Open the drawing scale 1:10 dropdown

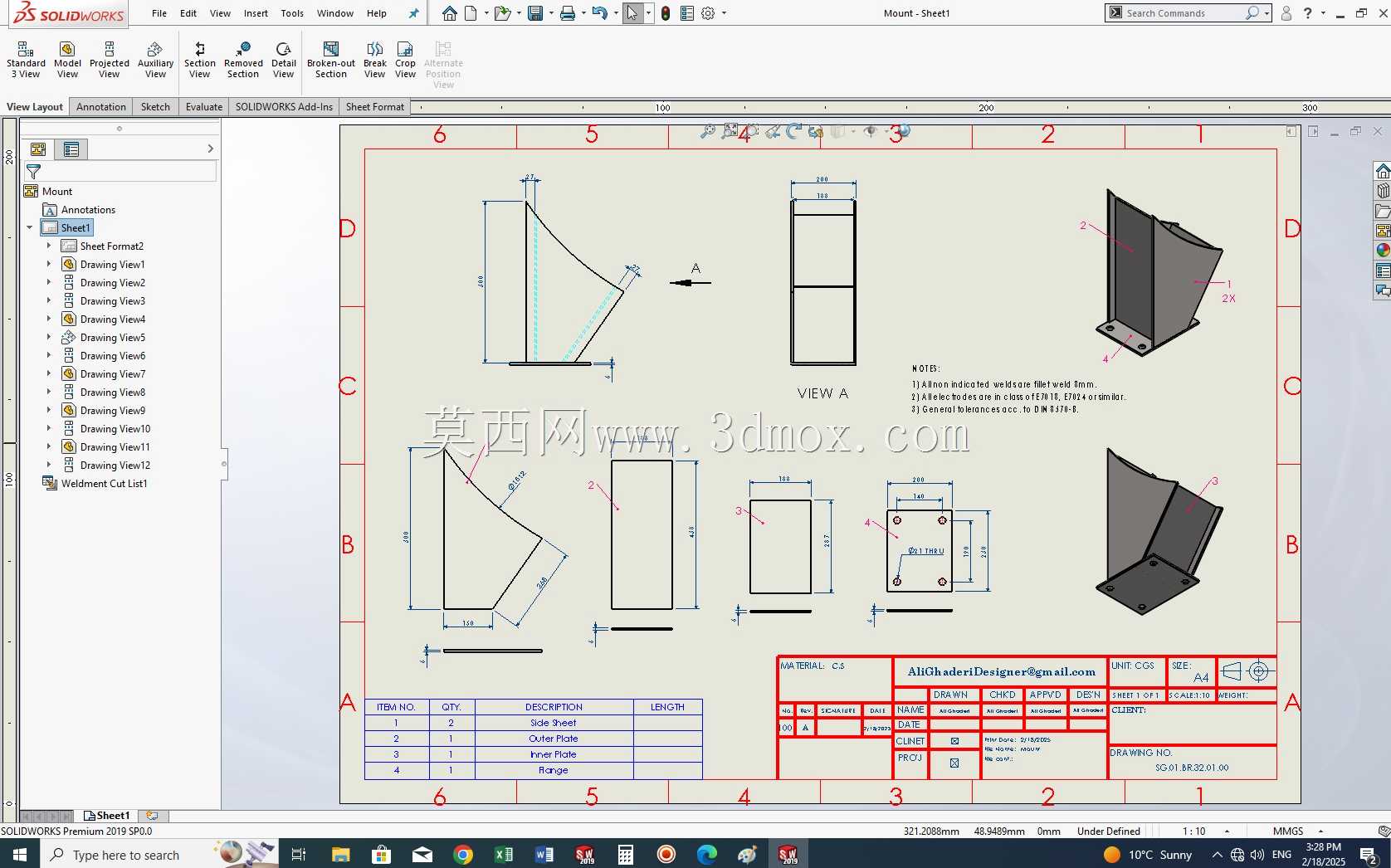[x=1227, y=831]
